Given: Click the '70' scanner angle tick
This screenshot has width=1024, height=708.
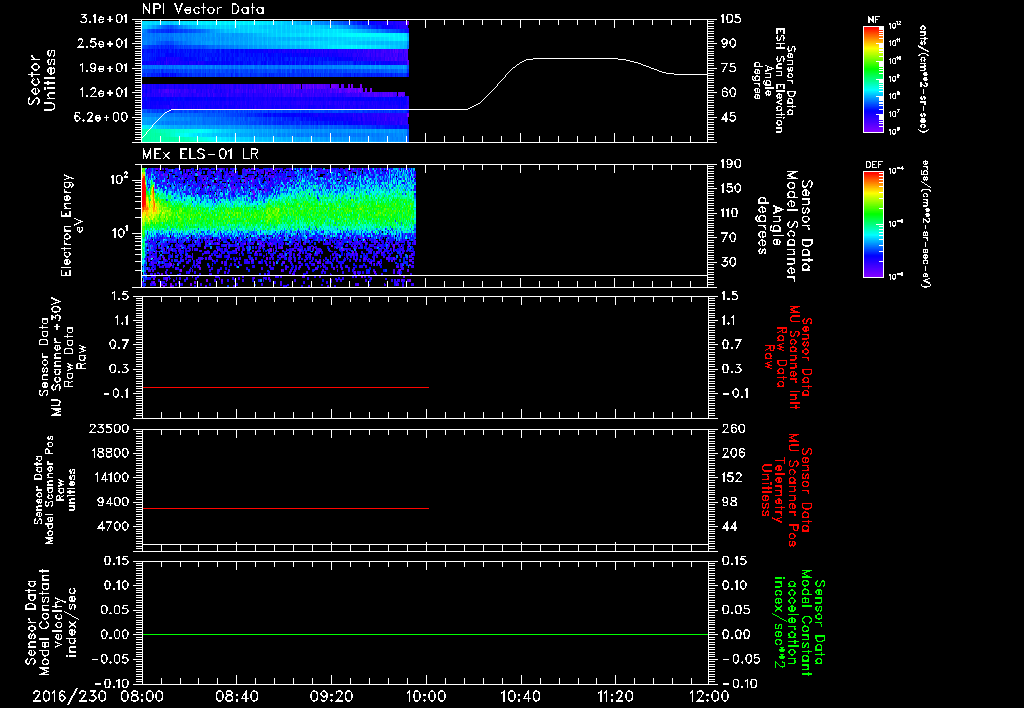Looking at the screenshot, I should pos(728,238).
